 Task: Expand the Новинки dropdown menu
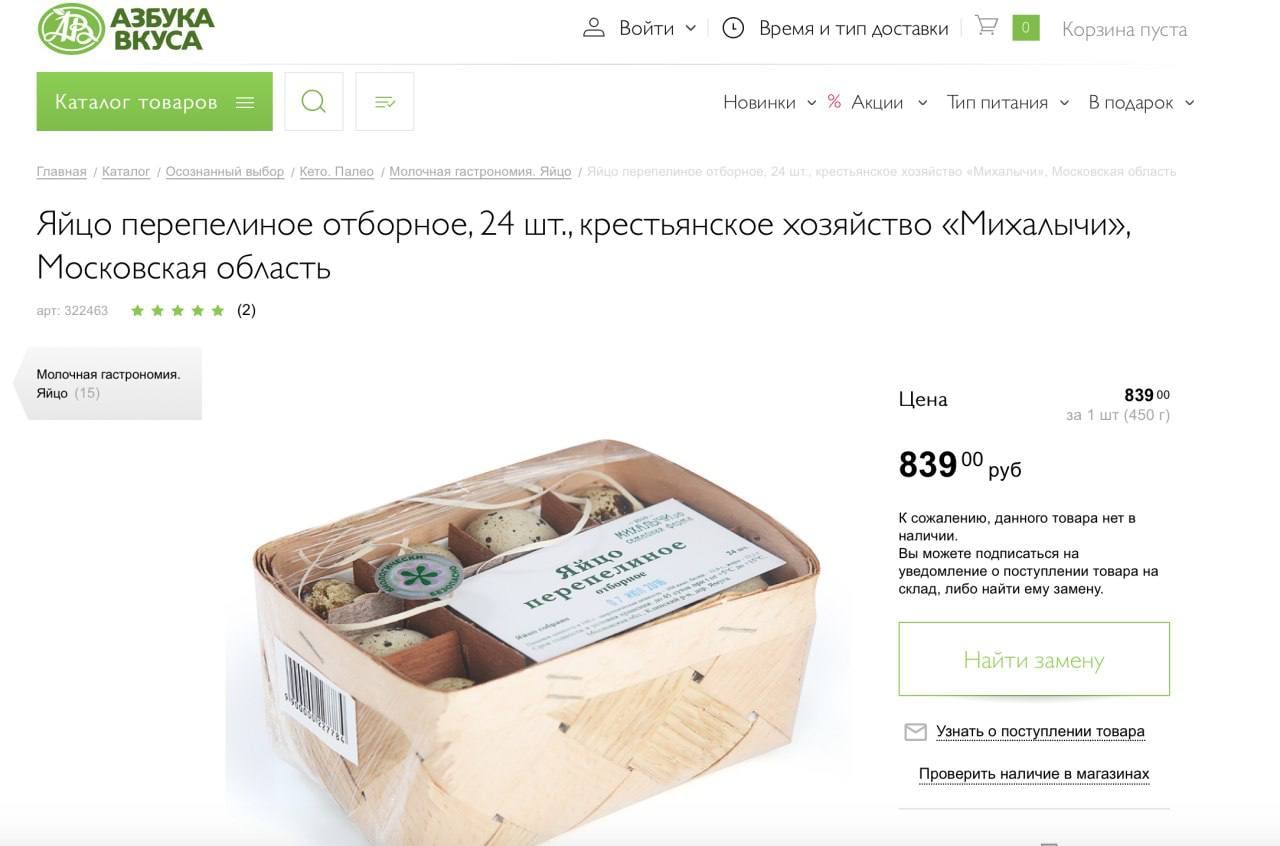[811, 103]
